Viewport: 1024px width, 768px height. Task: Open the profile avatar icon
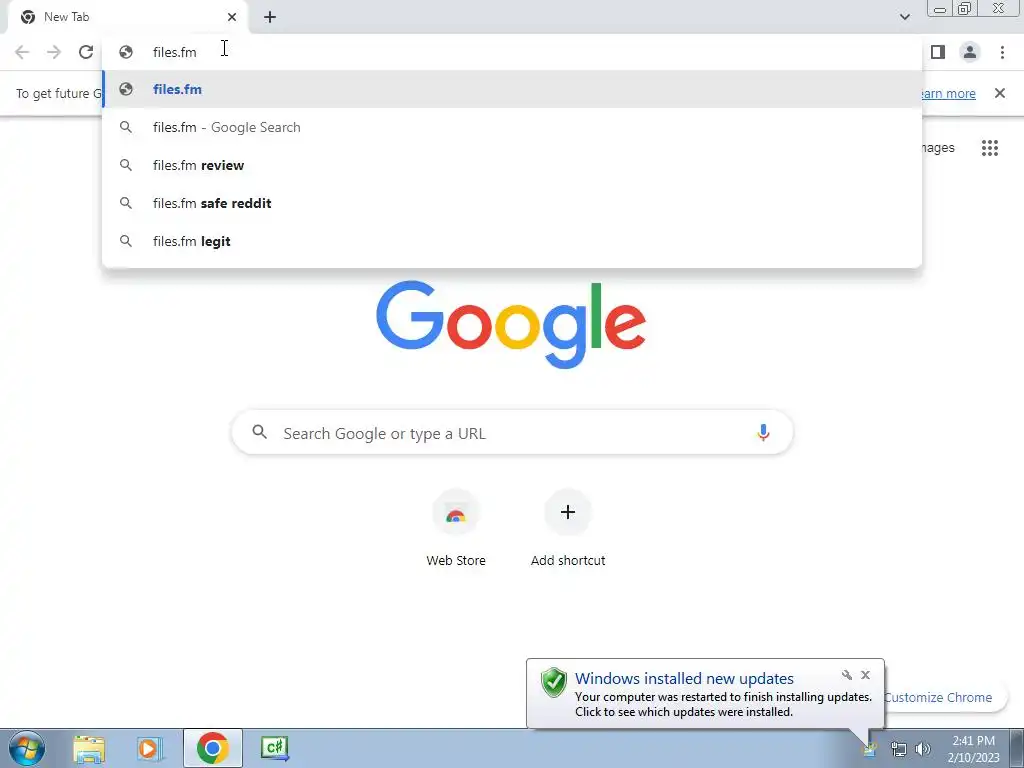click(x=970, y=52)
